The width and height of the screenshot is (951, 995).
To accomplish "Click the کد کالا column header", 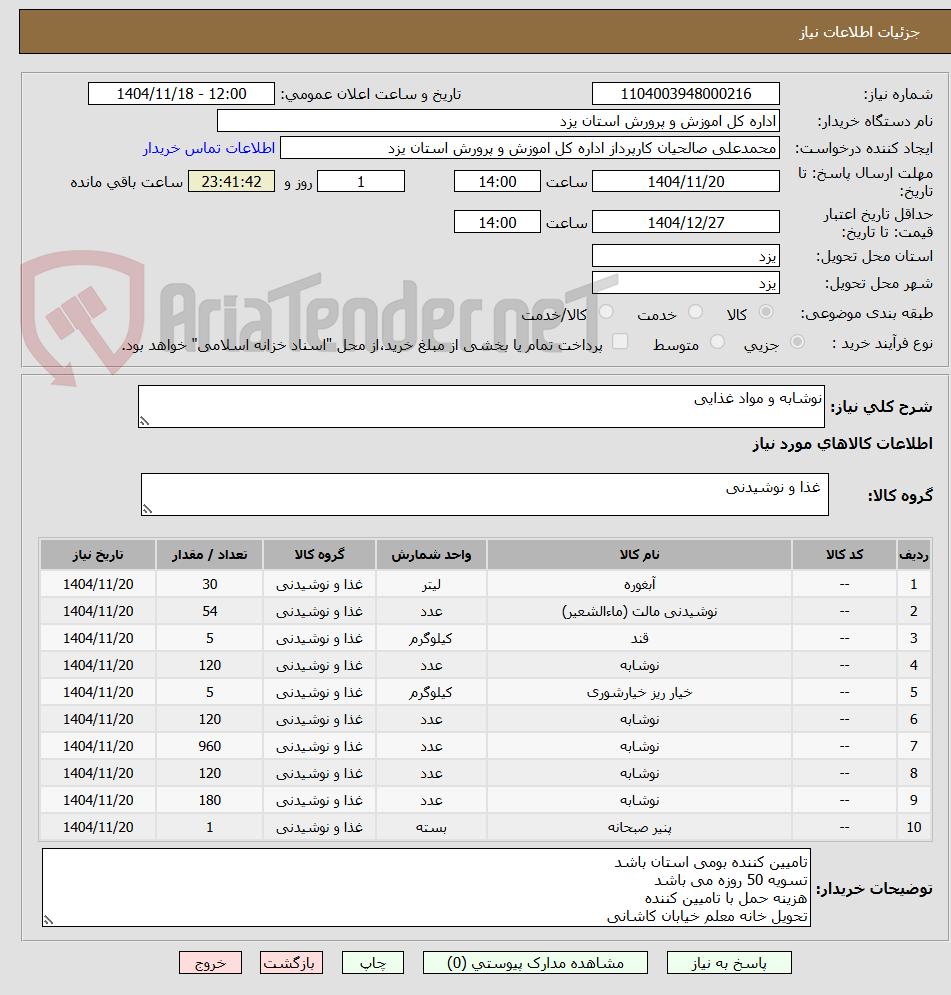I will point(844,555).
